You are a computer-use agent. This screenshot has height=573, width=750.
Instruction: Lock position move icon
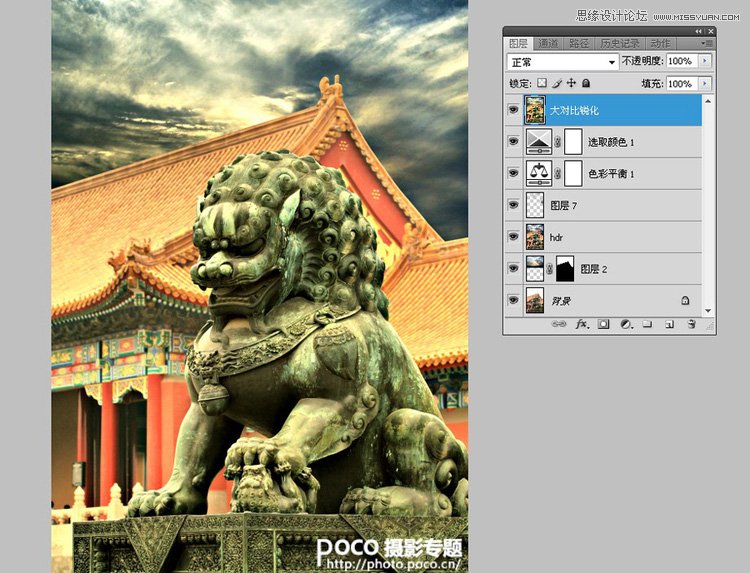point(571,83)
